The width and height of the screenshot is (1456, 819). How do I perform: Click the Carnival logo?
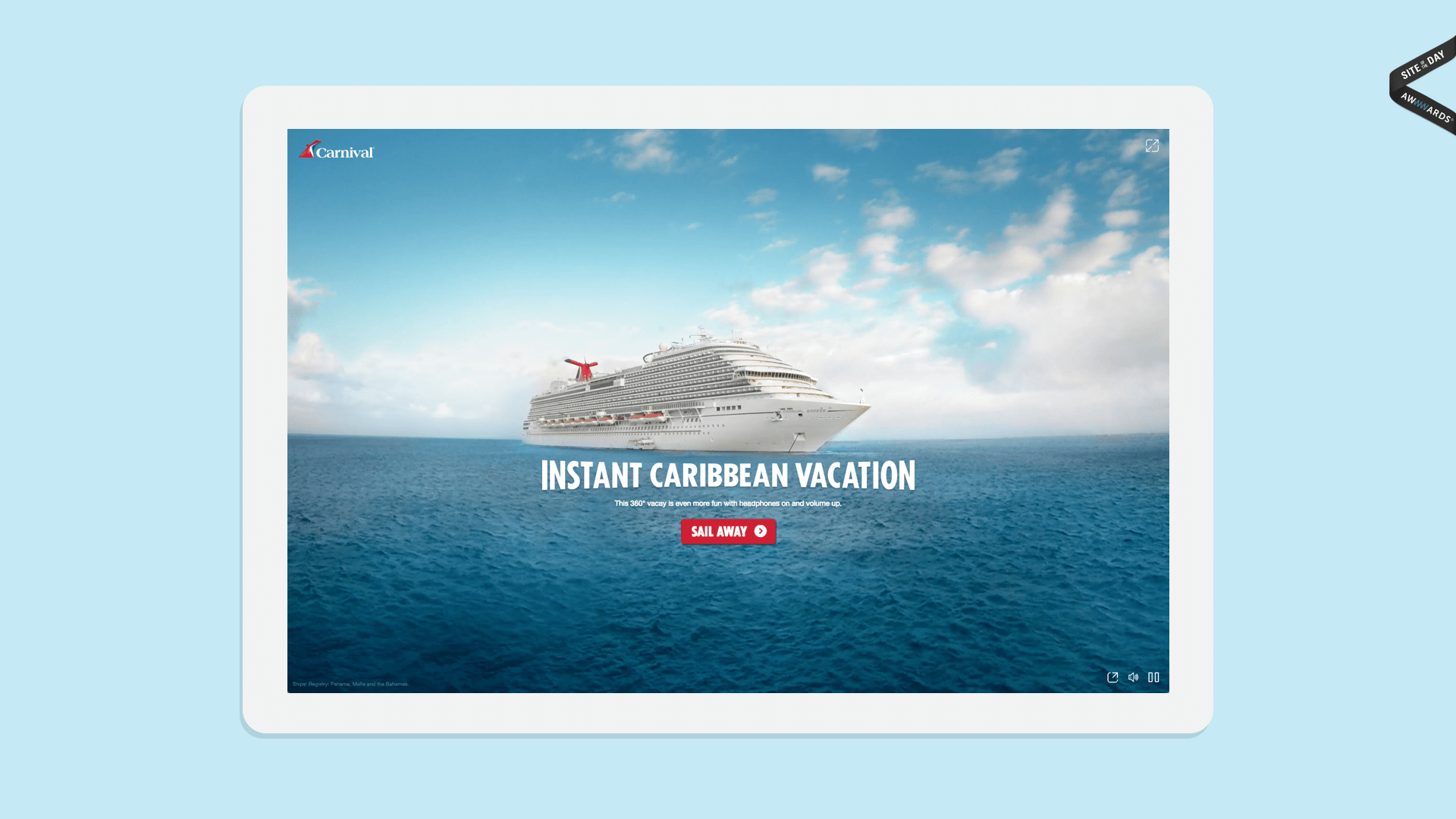click(x=336, y=149)
